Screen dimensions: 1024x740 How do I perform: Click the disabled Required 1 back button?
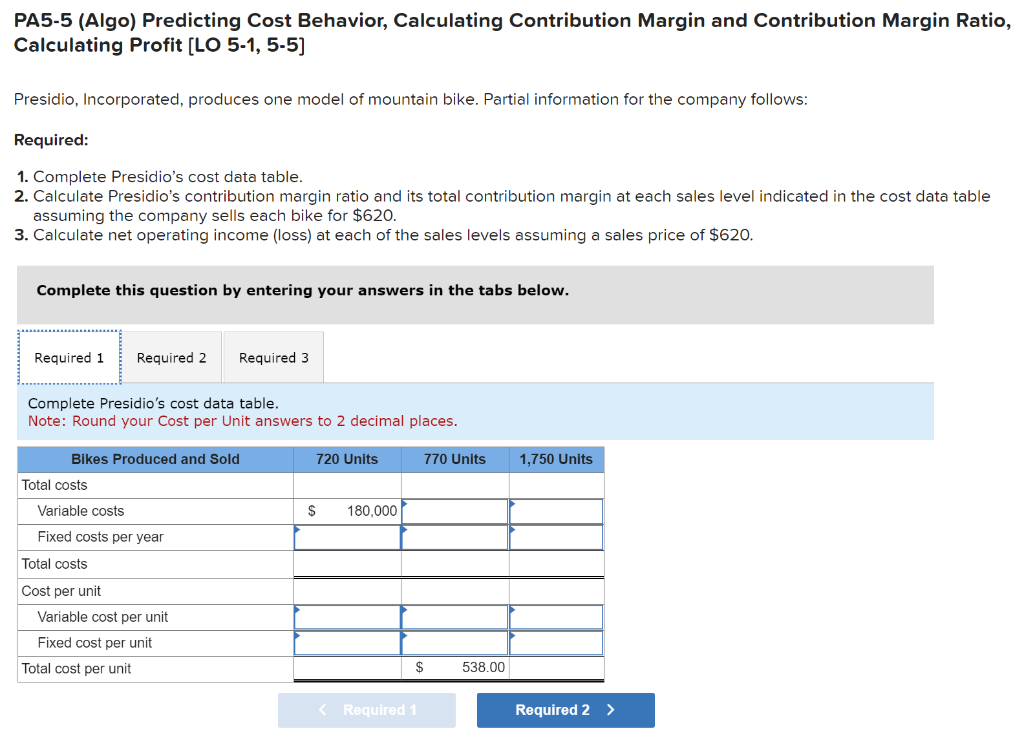366,710
